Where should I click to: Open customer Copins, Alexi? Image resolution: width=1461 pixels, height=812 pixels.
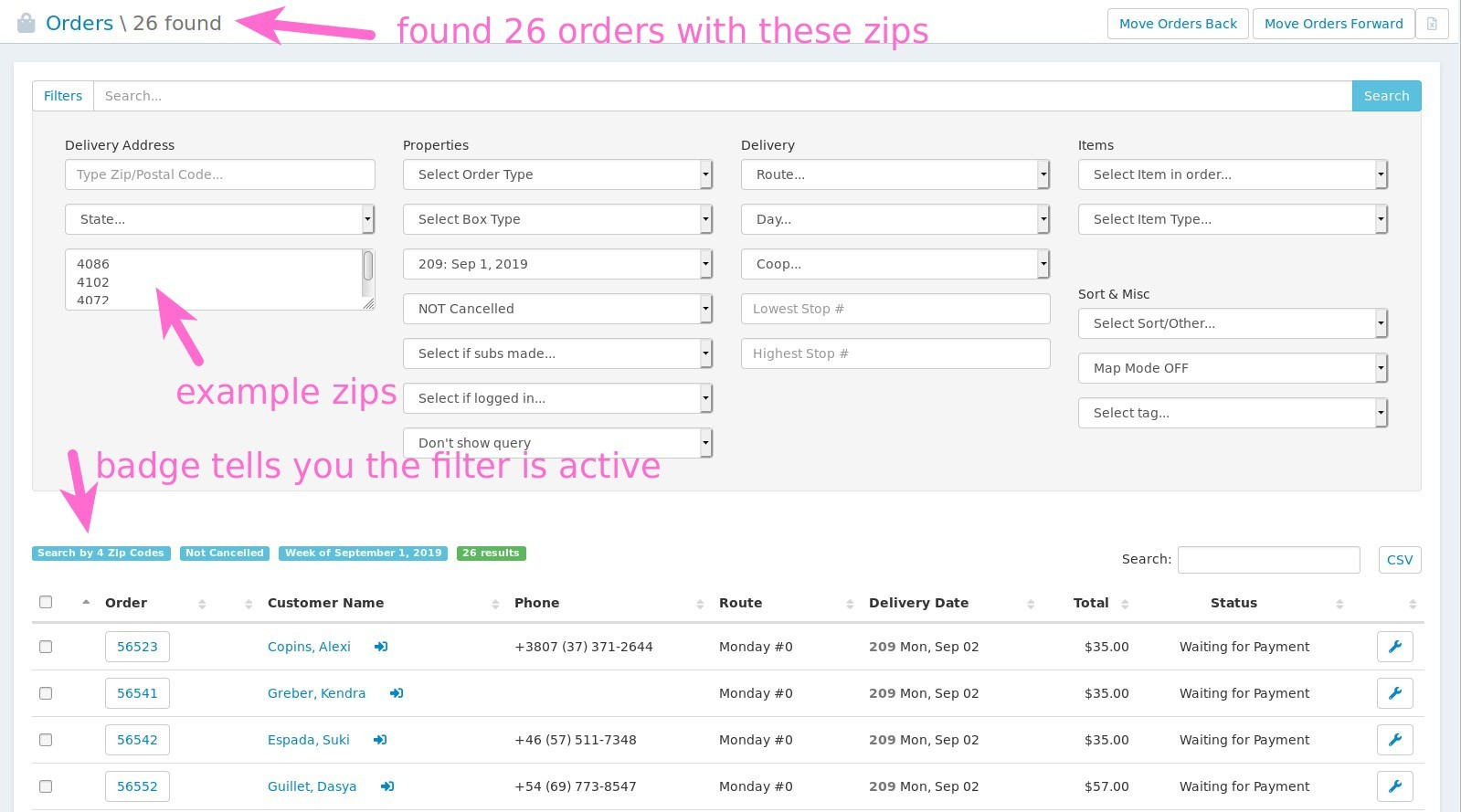pos(309,647)
